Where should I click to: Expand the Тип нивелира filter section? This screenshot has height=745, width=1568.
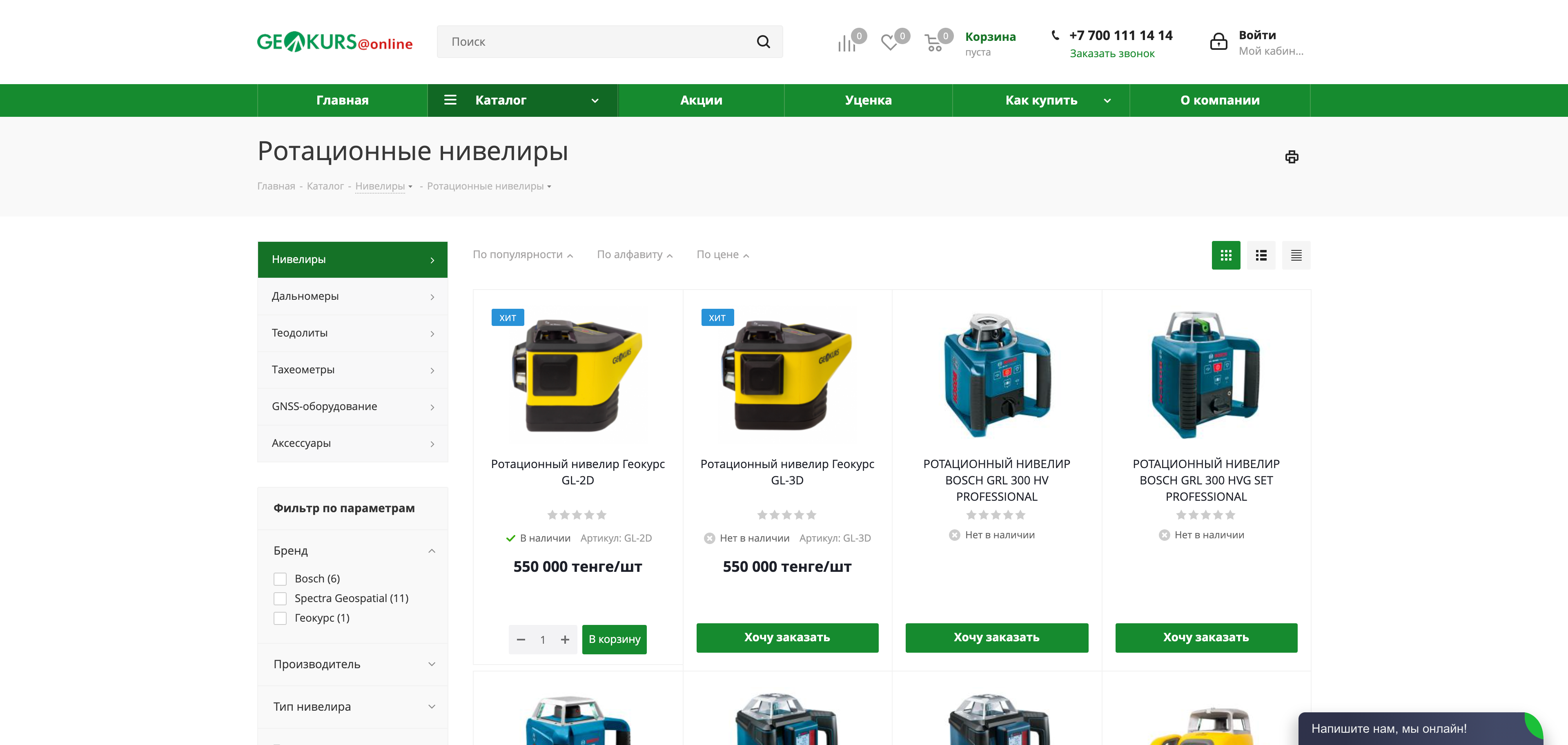pos(432,707)
